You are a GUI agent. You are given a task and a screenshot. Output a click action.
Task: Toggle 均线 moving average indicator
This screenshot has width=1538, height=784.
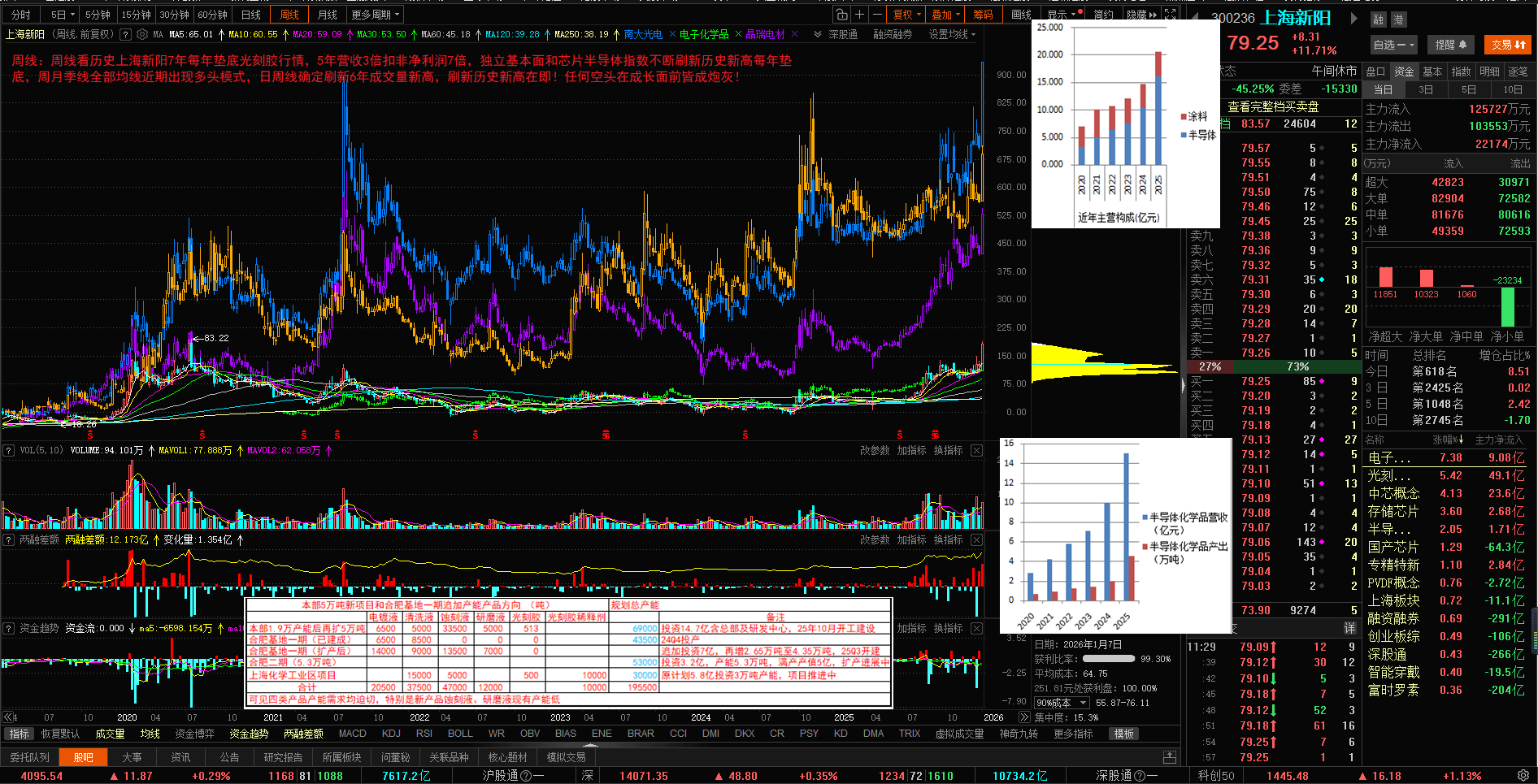(x=150, y=734)
